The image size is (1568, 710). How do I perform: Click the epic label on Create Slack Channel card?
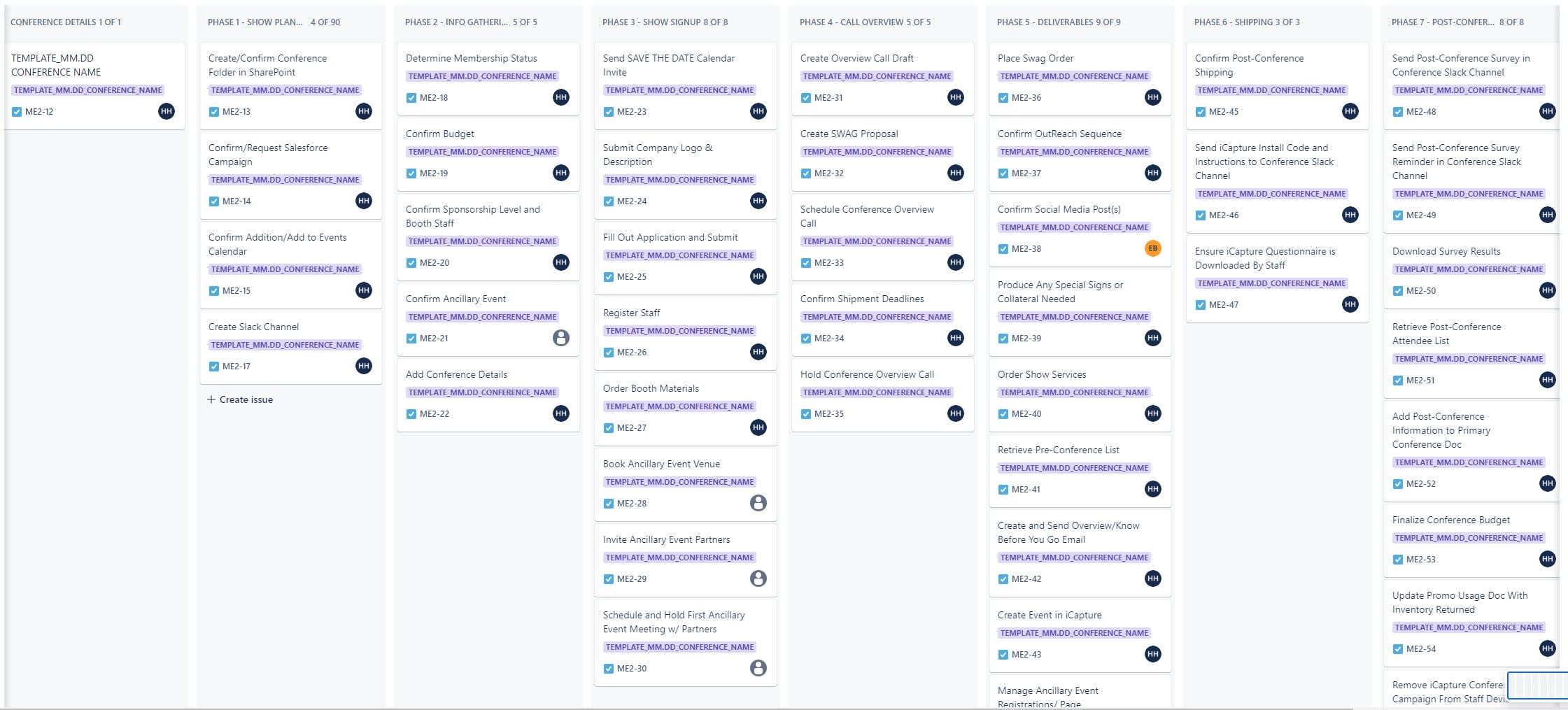pos(285,345)
